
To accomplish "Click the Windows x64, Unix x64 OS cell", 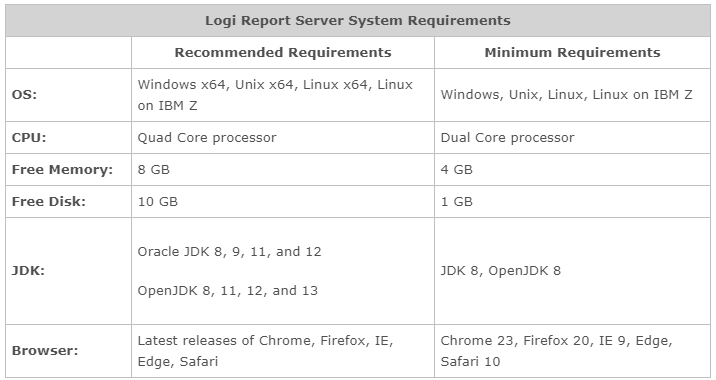I will click(x=283, y=95).
